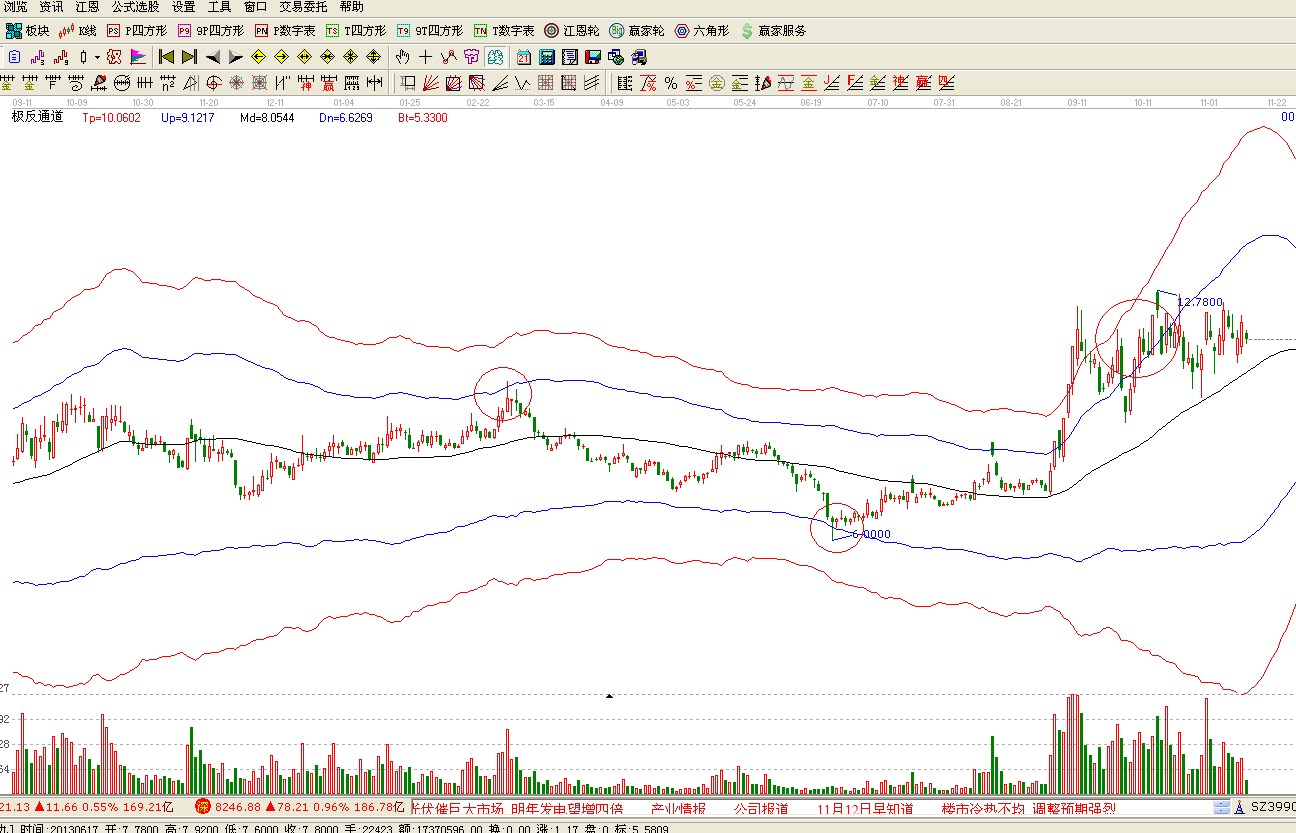This screenshot has width=1296, height=833.
Task: Click the calendar icon in toolbar
Action: (x=523, y=57)
